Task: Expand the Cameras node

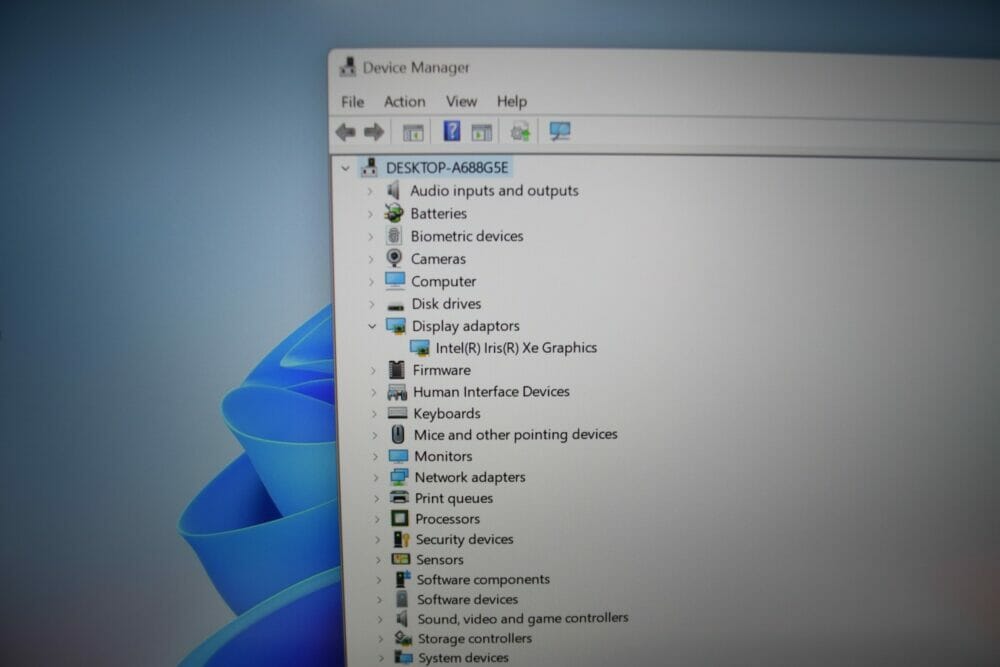Action: click(371, 259)
